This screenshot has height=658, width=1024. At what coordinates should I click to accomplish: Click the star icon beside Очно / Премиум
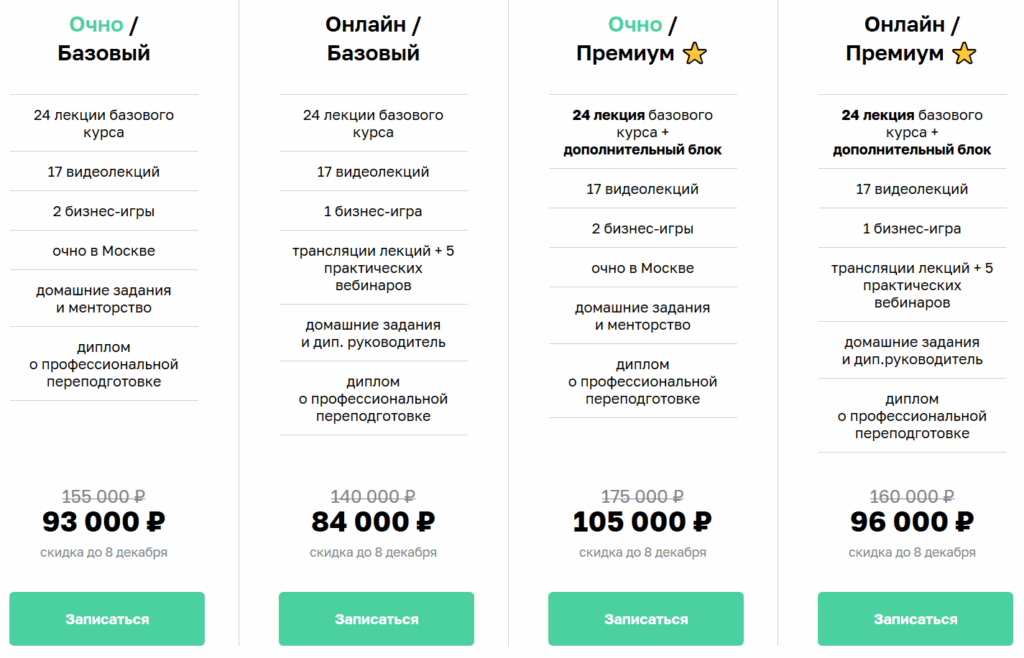point(694,54)
